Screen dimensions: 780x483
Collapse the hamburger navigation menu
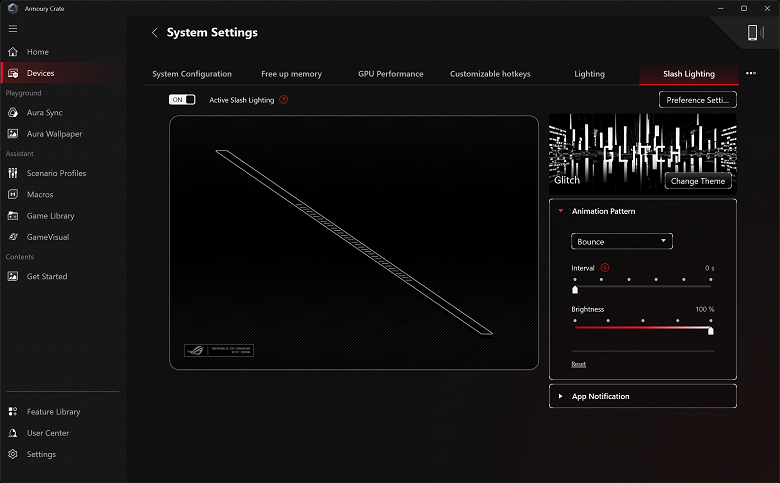(x=13, y=29)
